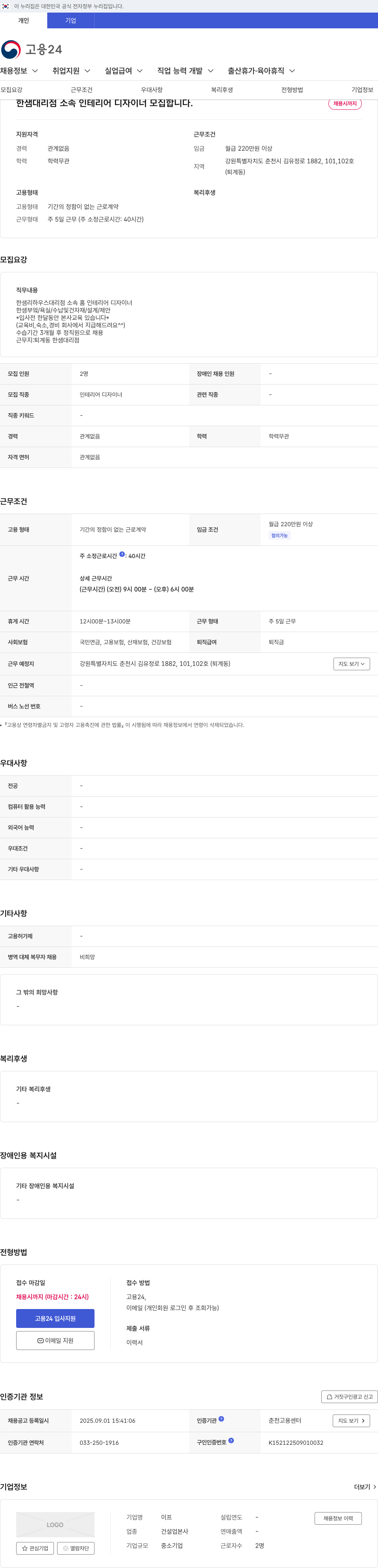Click the 휴게 시간 value 12시00분~13시00분
Image resolution: width=378 pixels, height=1568 pixels.
(x=105, y=621)
